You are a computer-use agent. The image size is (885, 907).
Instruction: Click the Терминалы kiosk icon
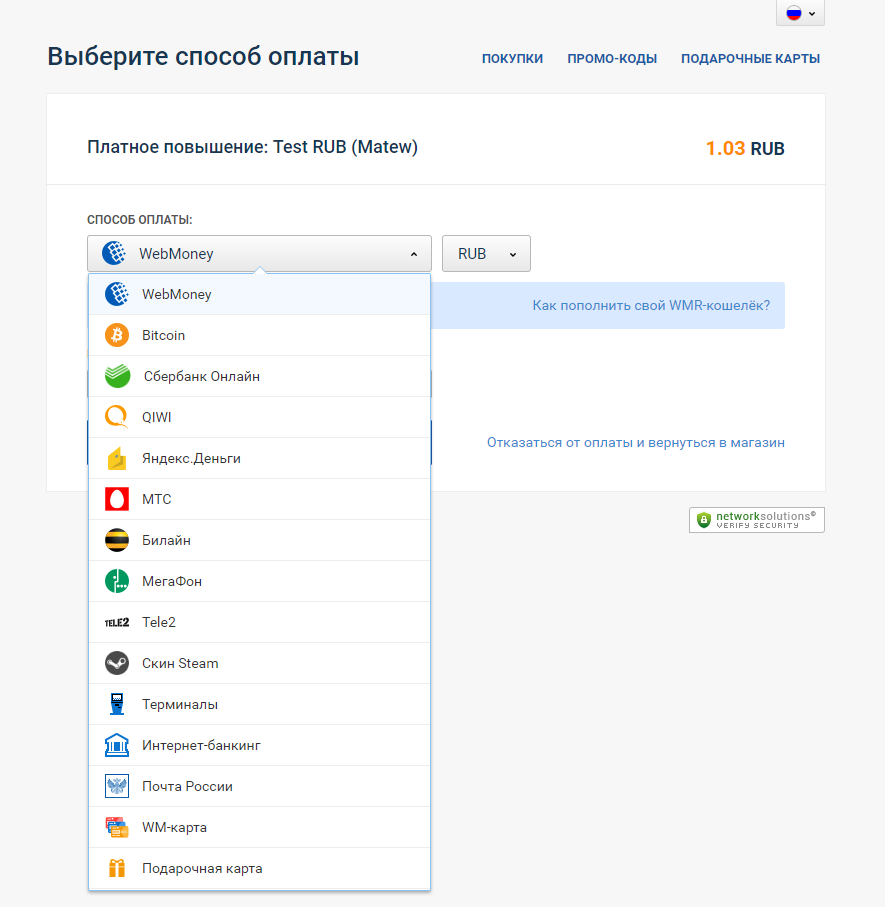pyautogui.click(x=117, y=705)
